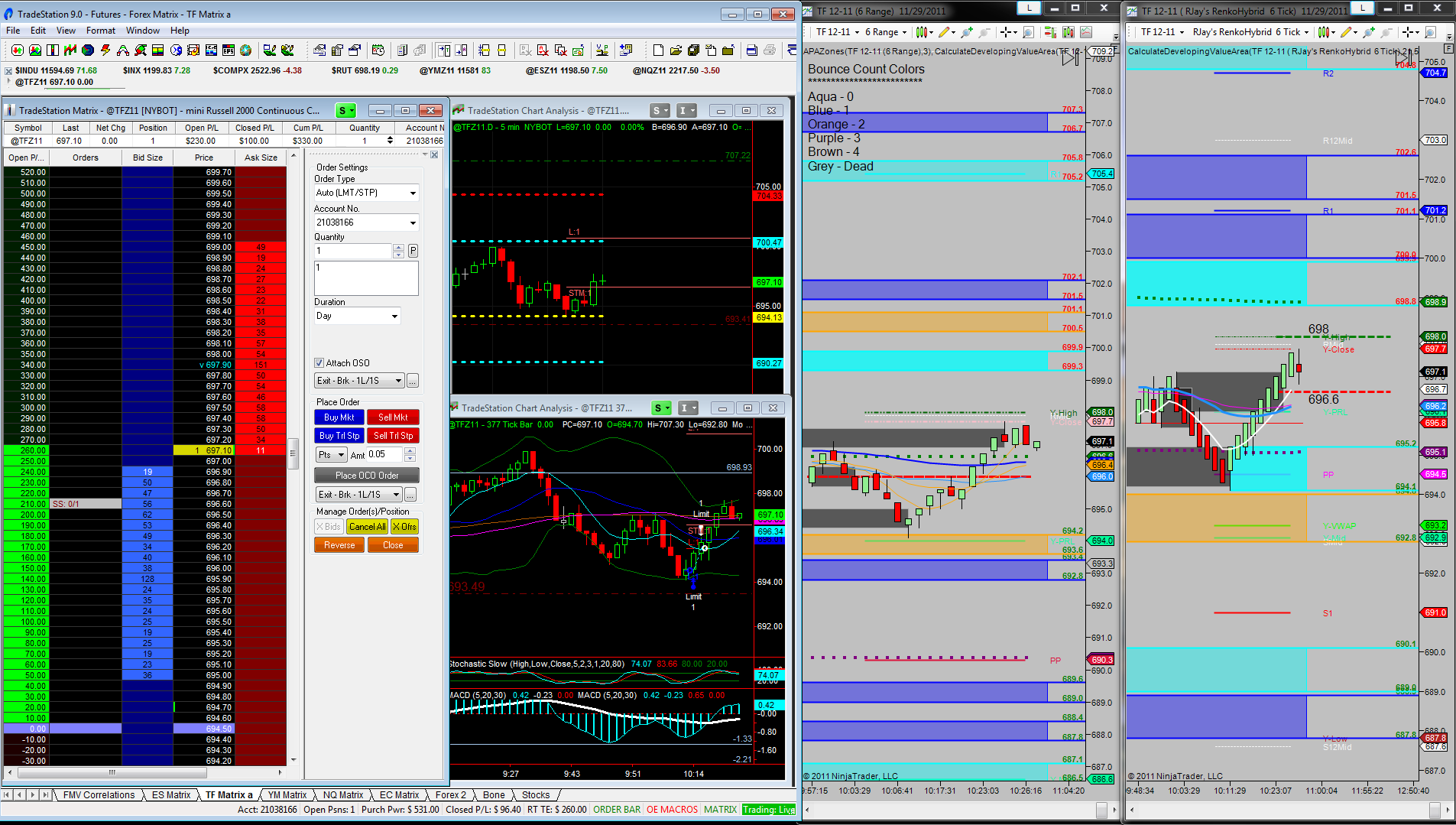Open the Pts unit dropdown

(331, 455)
